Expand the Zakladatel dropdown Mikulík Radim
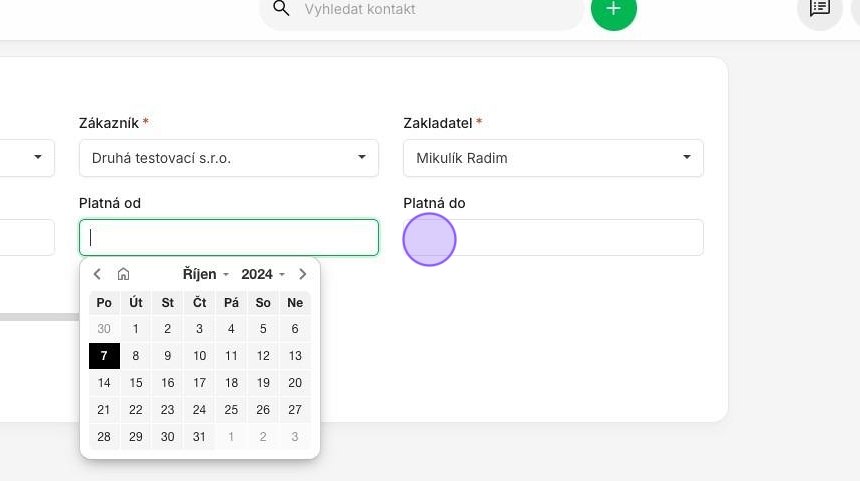Viewport: 860px width, 481px height. pyautogui.click(x=553, y=158)
